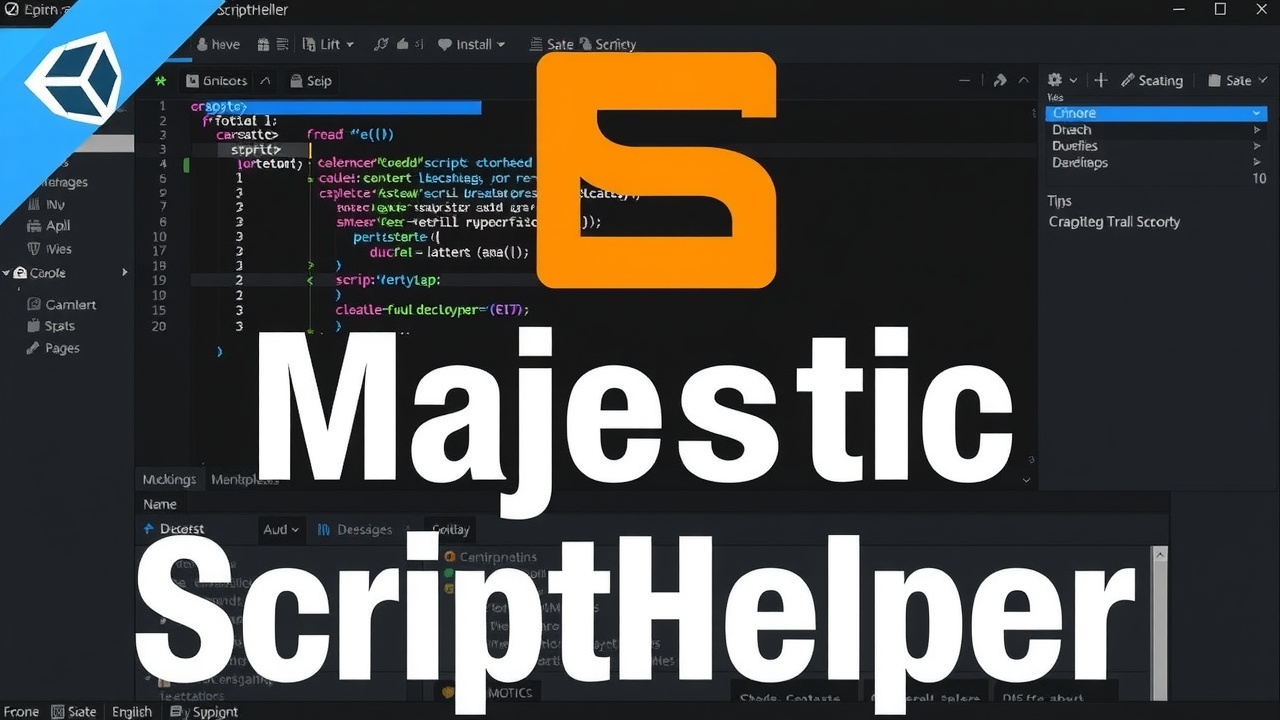Screen dimensions: 1280x720
Task: Expand the Dnech row arrow
Action: click(1257, 130)
